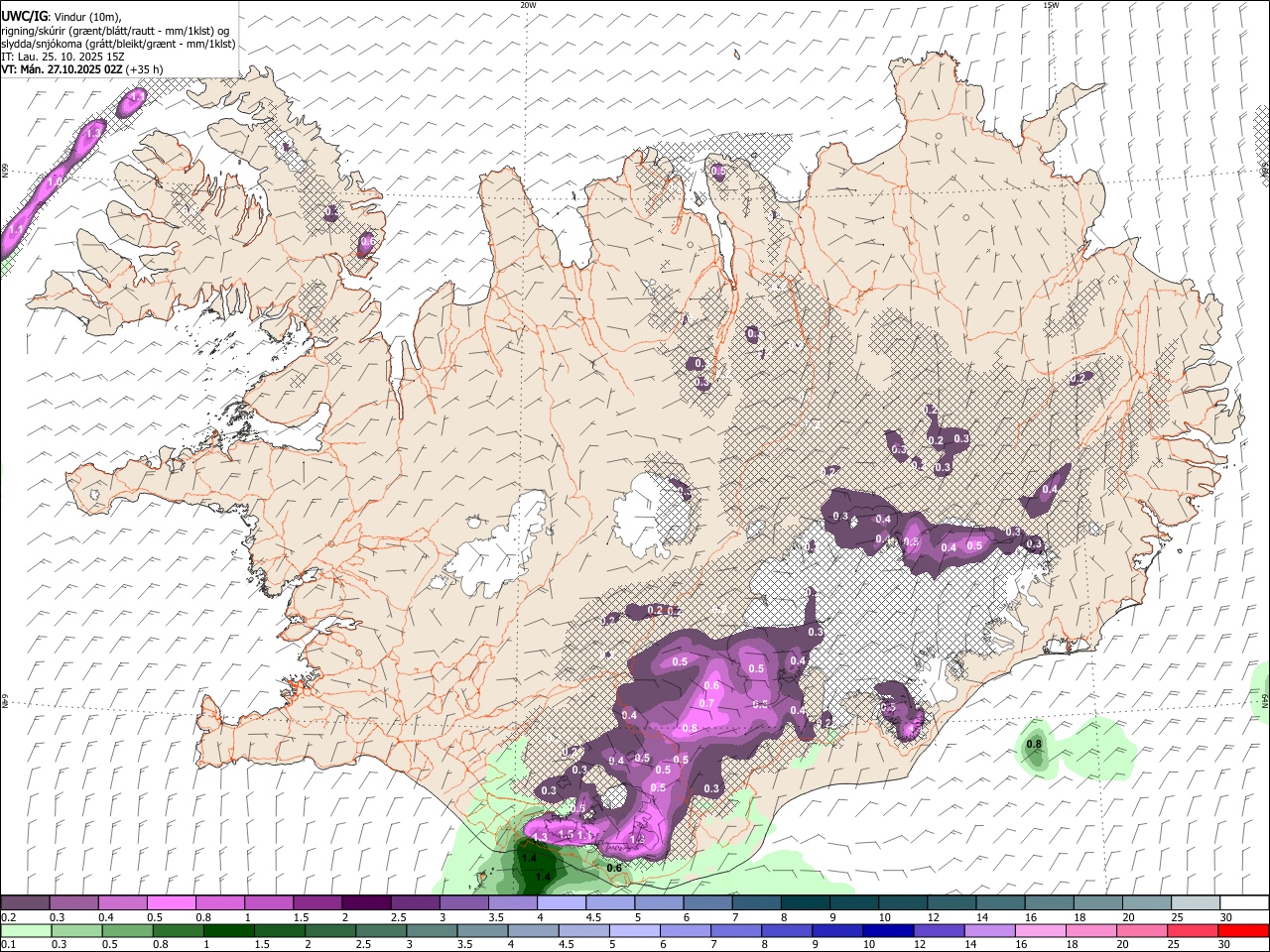Screen dimensions: 1270x952
Task: Click the 1.0 value on the purple streak
Action: point(54,181)
